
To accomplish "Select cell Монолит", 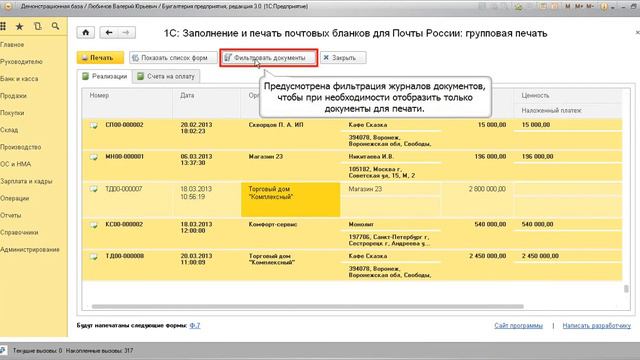I will pos(361,224).
